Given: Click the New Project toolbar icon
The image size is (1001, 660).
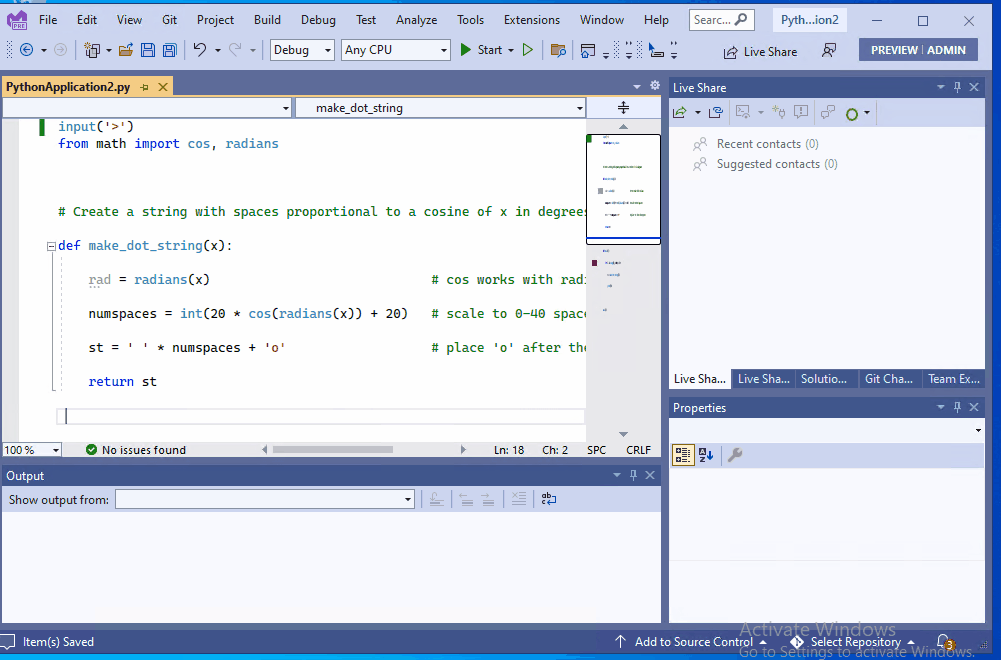Looking at the screenshot, I should click(x=92, y=50).
